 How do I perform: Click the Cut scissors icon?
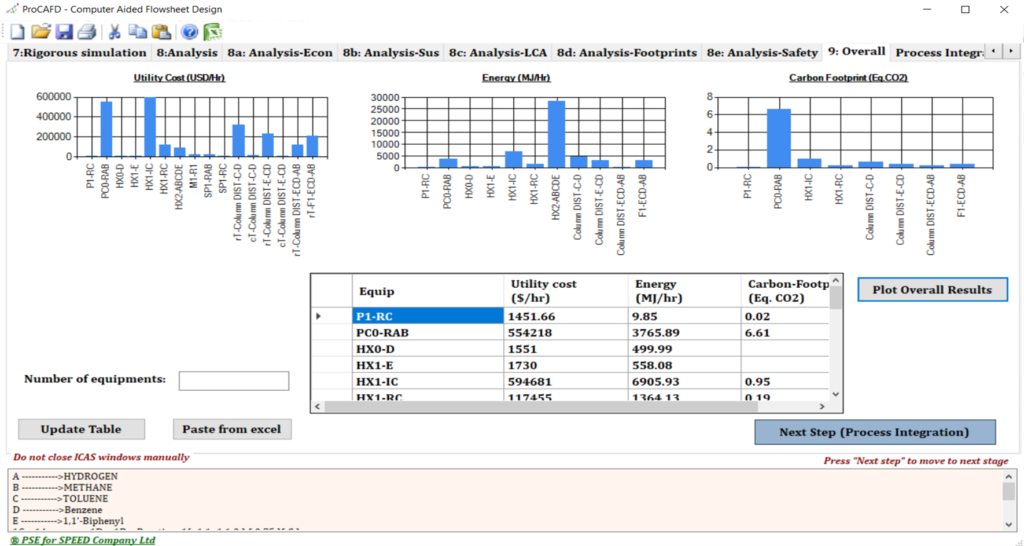(114, 31)
